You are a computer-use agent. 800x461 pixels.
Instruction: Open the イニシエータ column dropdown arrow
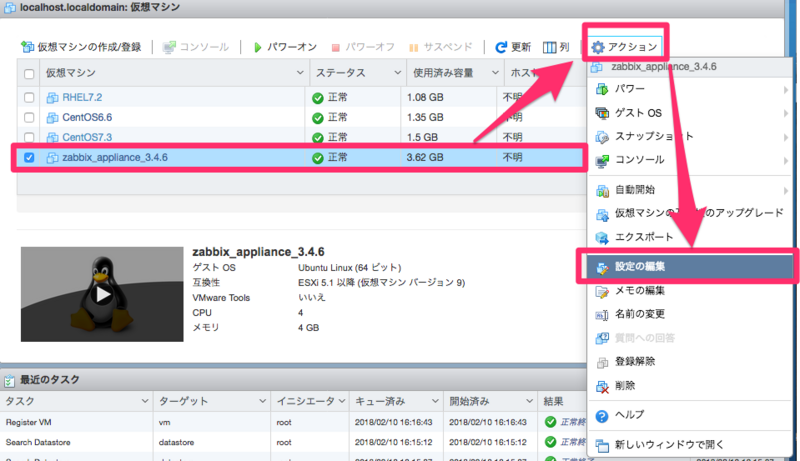341,401
